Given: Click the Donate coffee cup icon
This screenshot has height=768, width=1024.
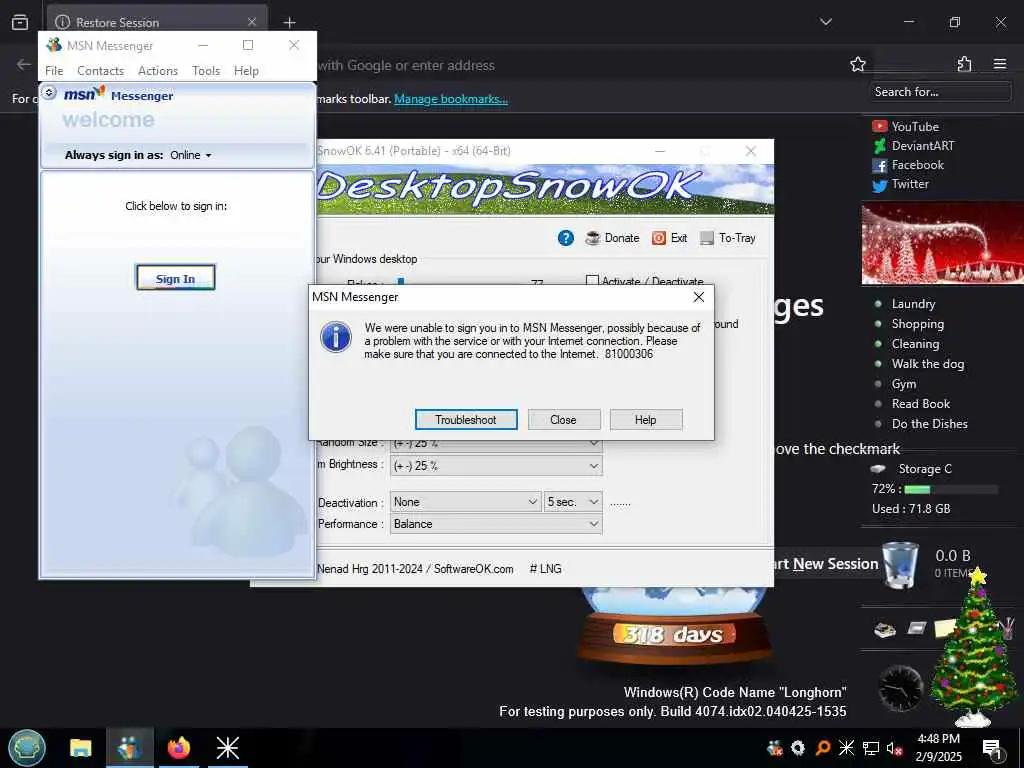Looking at the screenshot, I should click(x=592, y=238).
